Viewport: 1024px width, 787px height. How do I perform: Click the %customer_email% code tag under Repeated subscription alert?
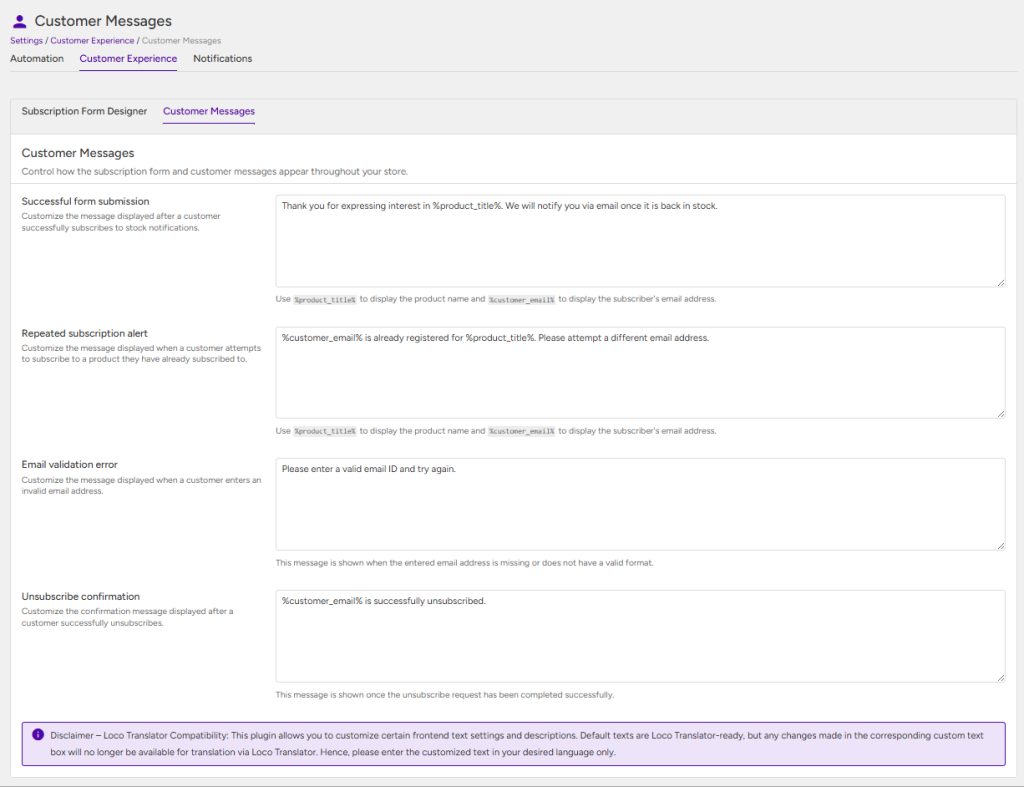[521, 432]
